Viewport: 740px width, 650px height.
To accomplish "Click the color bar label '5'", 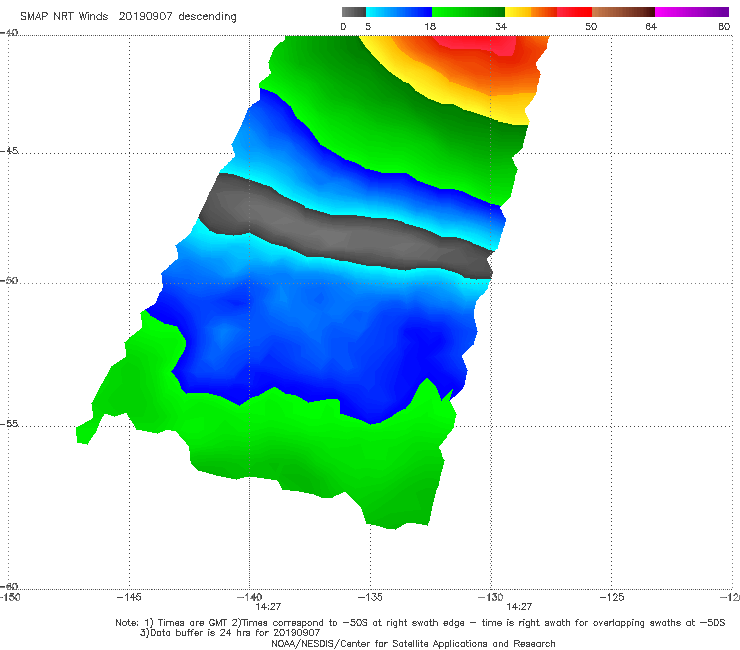I will [x=368, y=26].
